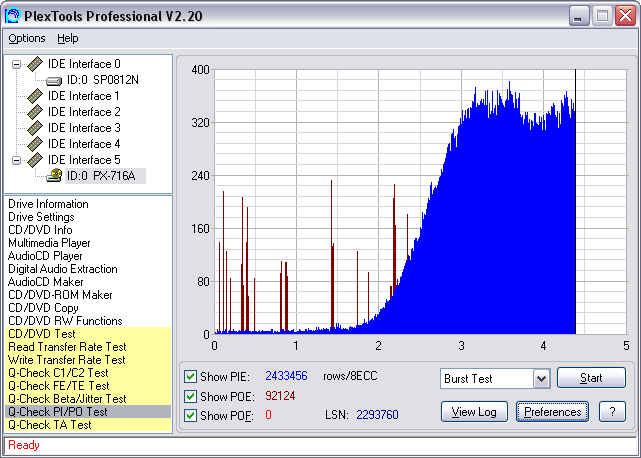The height and width of the screenshot is (458, 641).
Task: Select the IDE Interface 0 chip icon
Action: click(x=35, y=64)
